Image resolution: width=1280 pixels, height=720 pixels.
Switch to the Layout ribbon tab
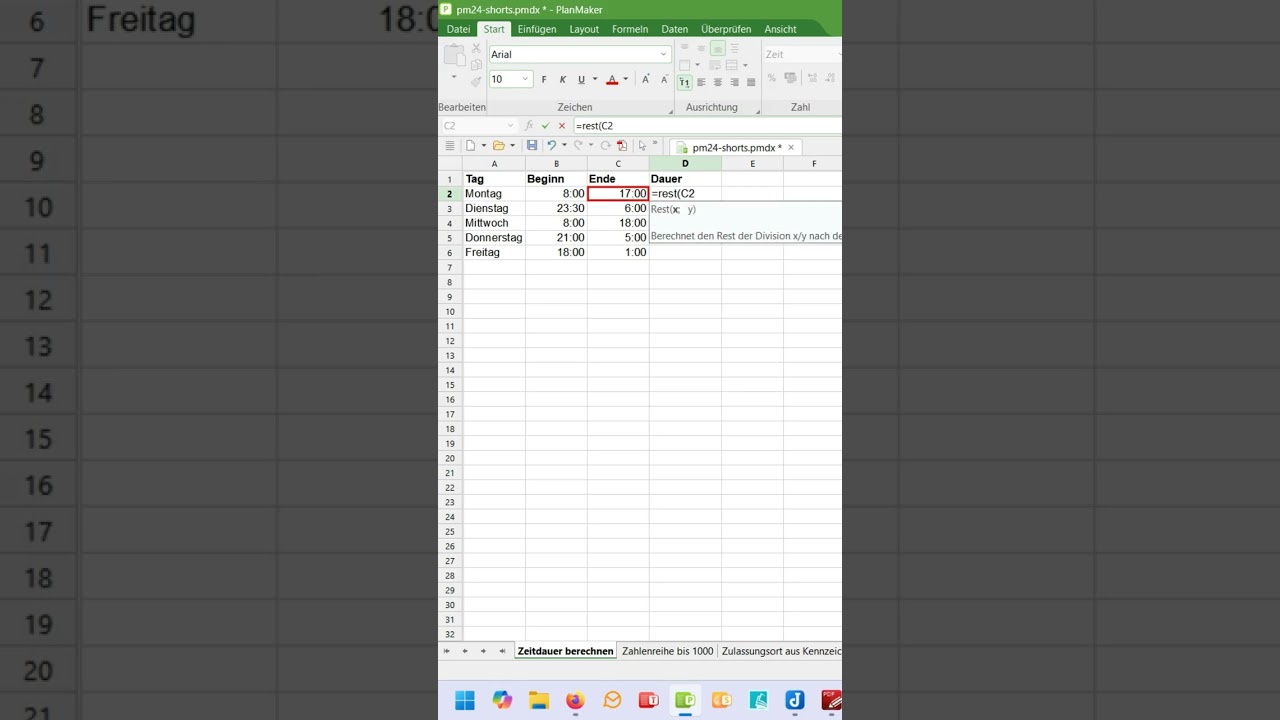584,29
